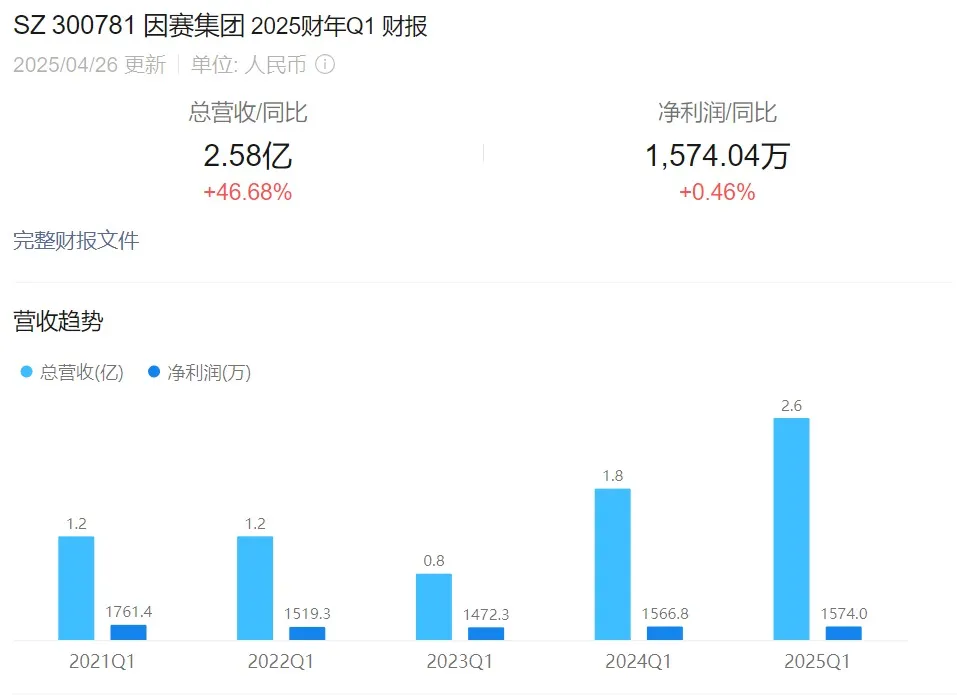Click the 2021Q1 axis label
The width and height of the screenshot is (957, 700).
coord(102,662)
